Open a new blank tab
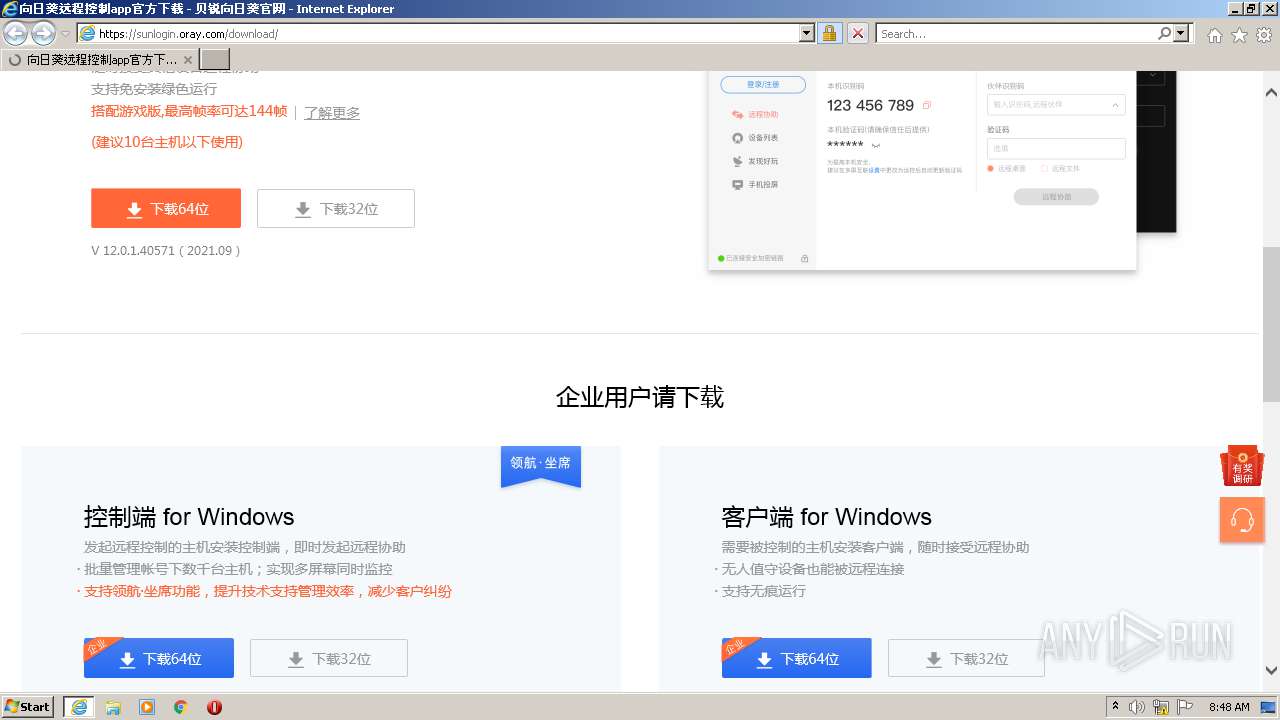The height and width of the screenshot is (720, 1280). [x=215, y=60]
